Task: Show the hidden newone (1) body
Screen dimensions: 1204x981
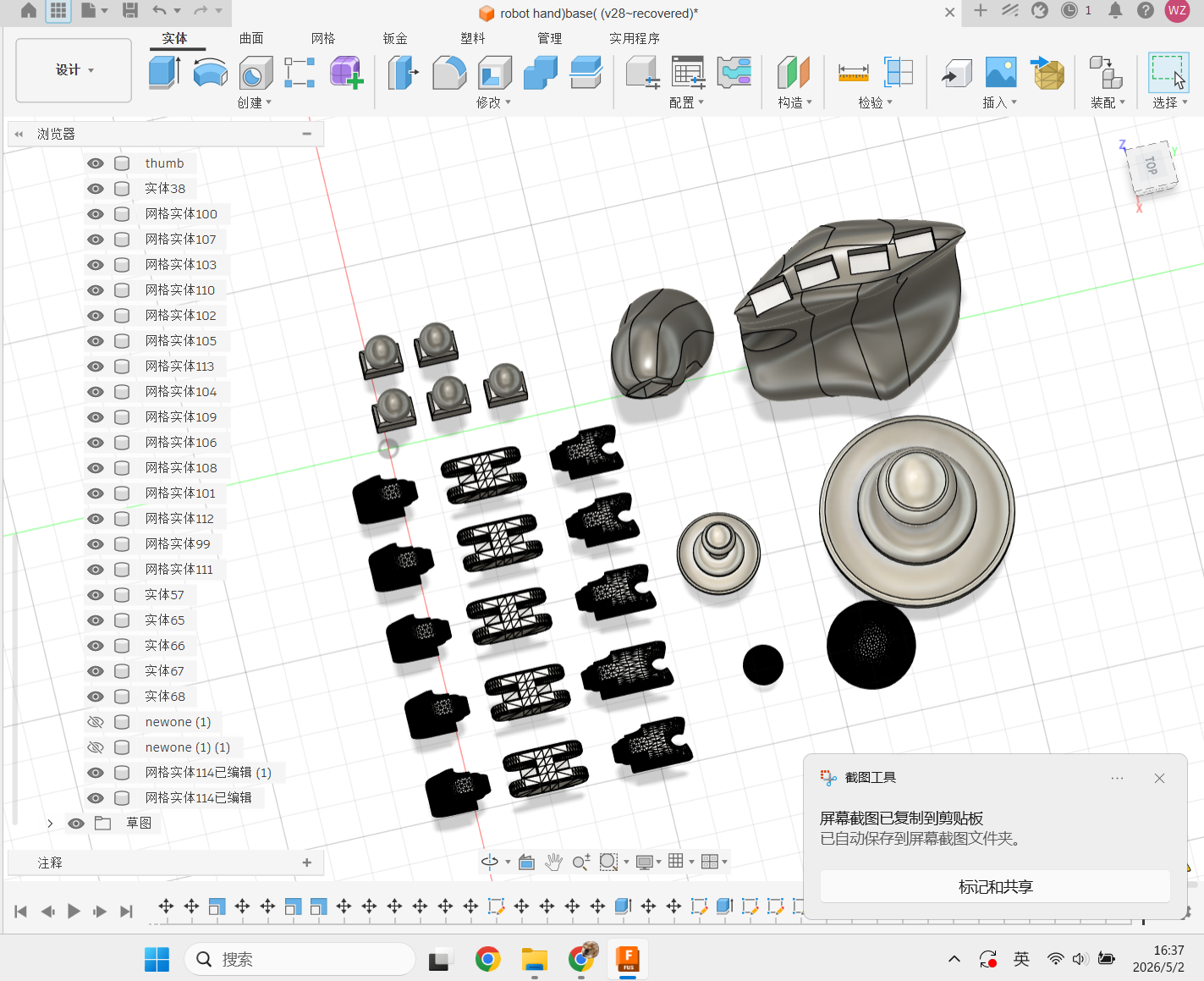Action: (96, 722)
